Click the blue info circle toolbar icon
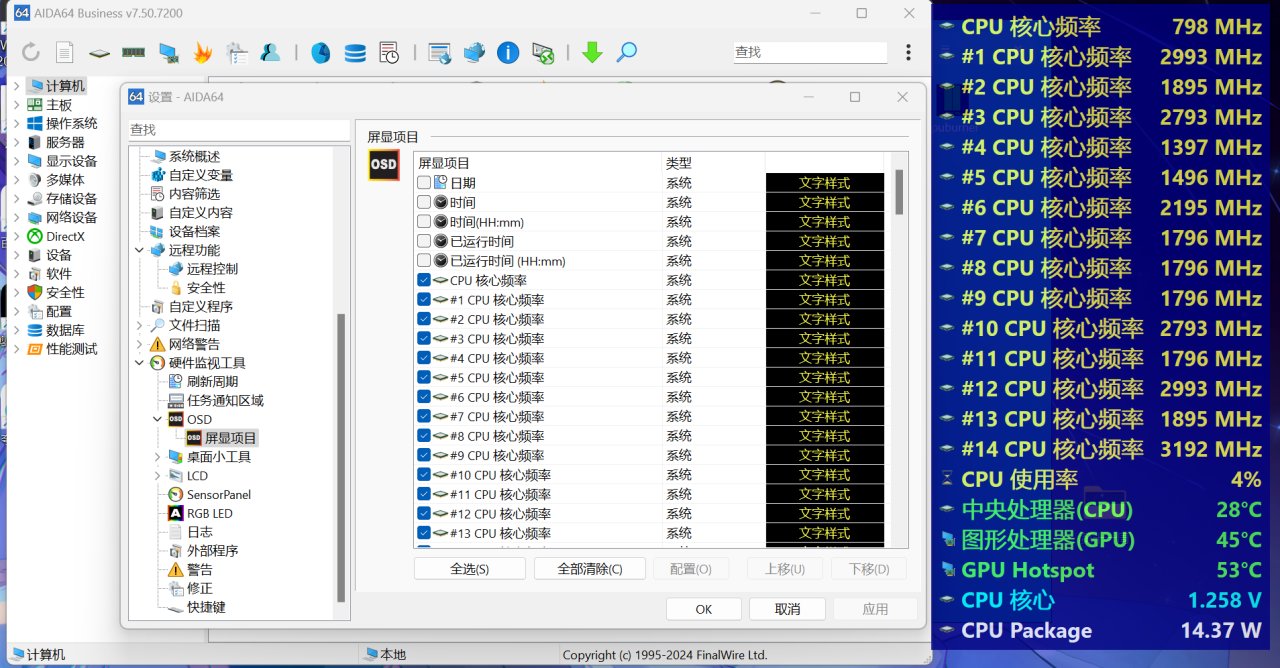 point(508,52)
